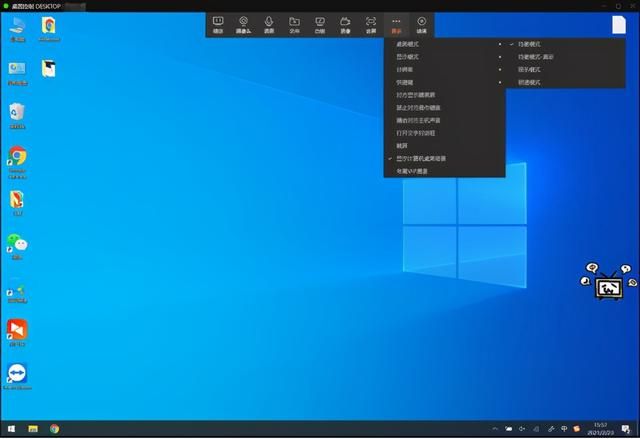Click the volume icon in the system tray
640x439 pixels.
click(x=522, y=429)
